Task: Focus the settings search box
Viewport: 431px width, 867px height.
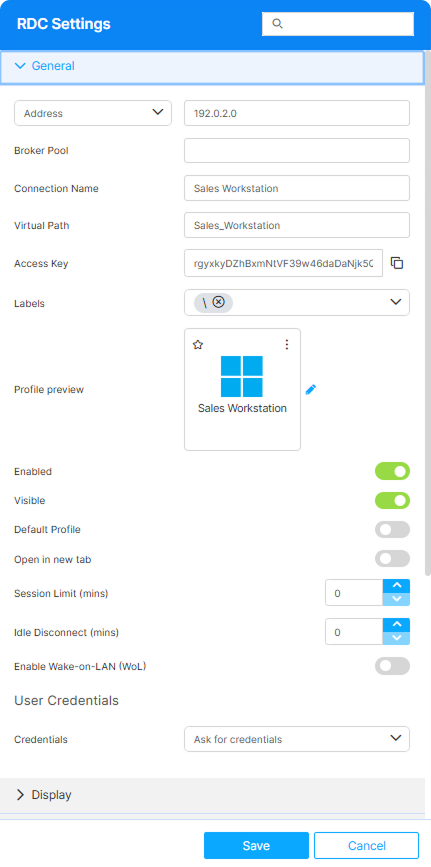Action: [337, 24]
